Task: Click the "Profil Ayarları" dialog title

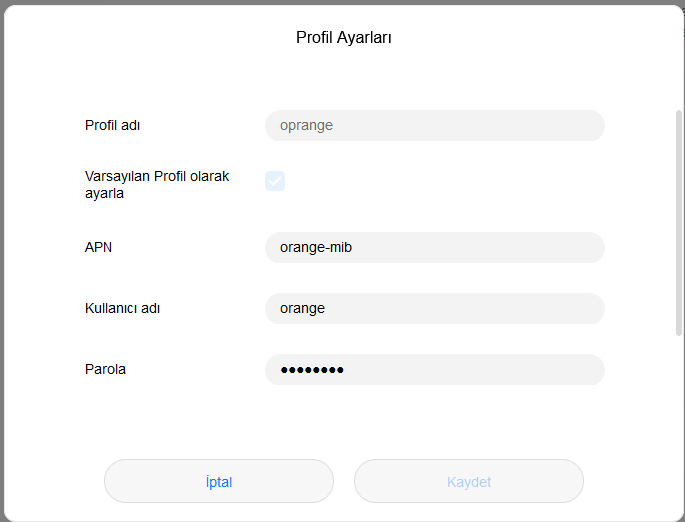Action: click(x=343, y=38)
